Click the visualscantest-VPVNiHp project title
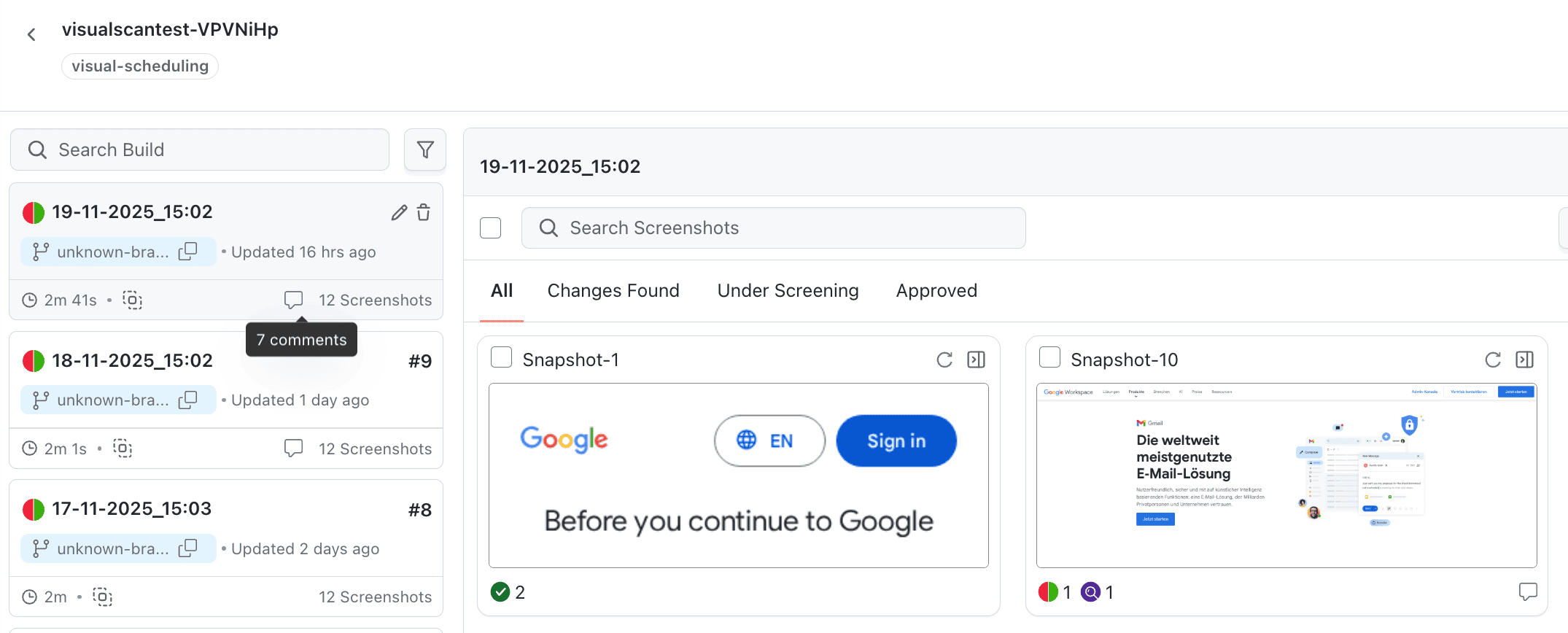The height and width of the screenshot is (633, 1568). (170, 29)
